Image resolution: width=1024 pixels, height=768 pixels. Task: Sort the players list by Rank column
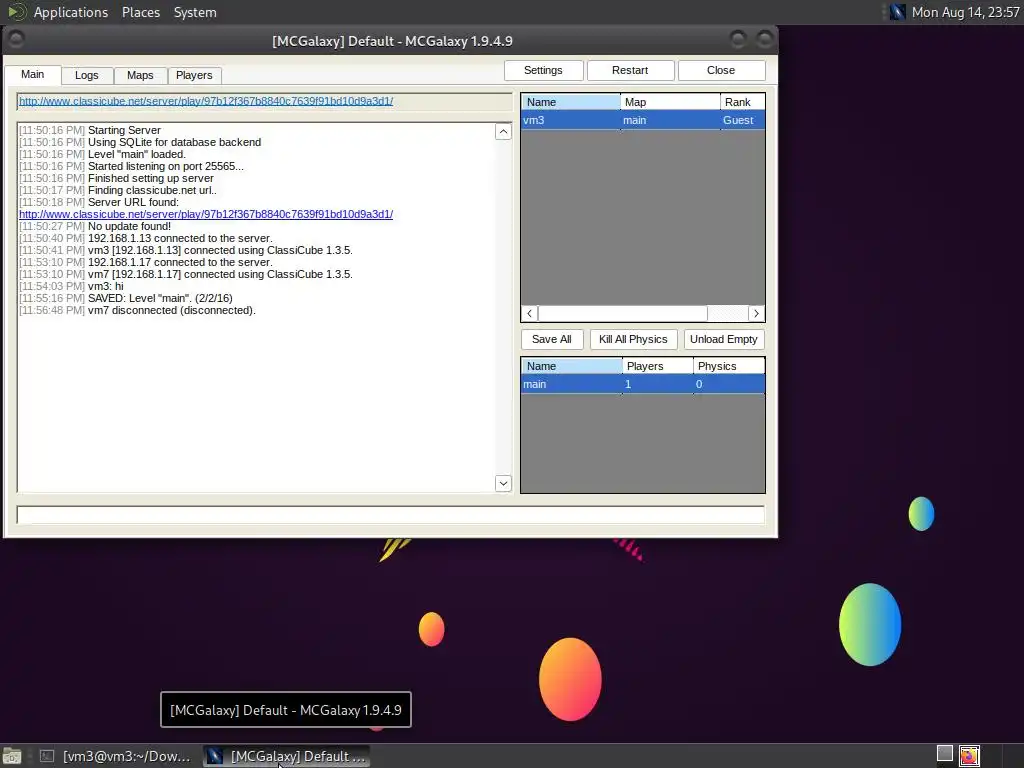click(x=743, y=103)
